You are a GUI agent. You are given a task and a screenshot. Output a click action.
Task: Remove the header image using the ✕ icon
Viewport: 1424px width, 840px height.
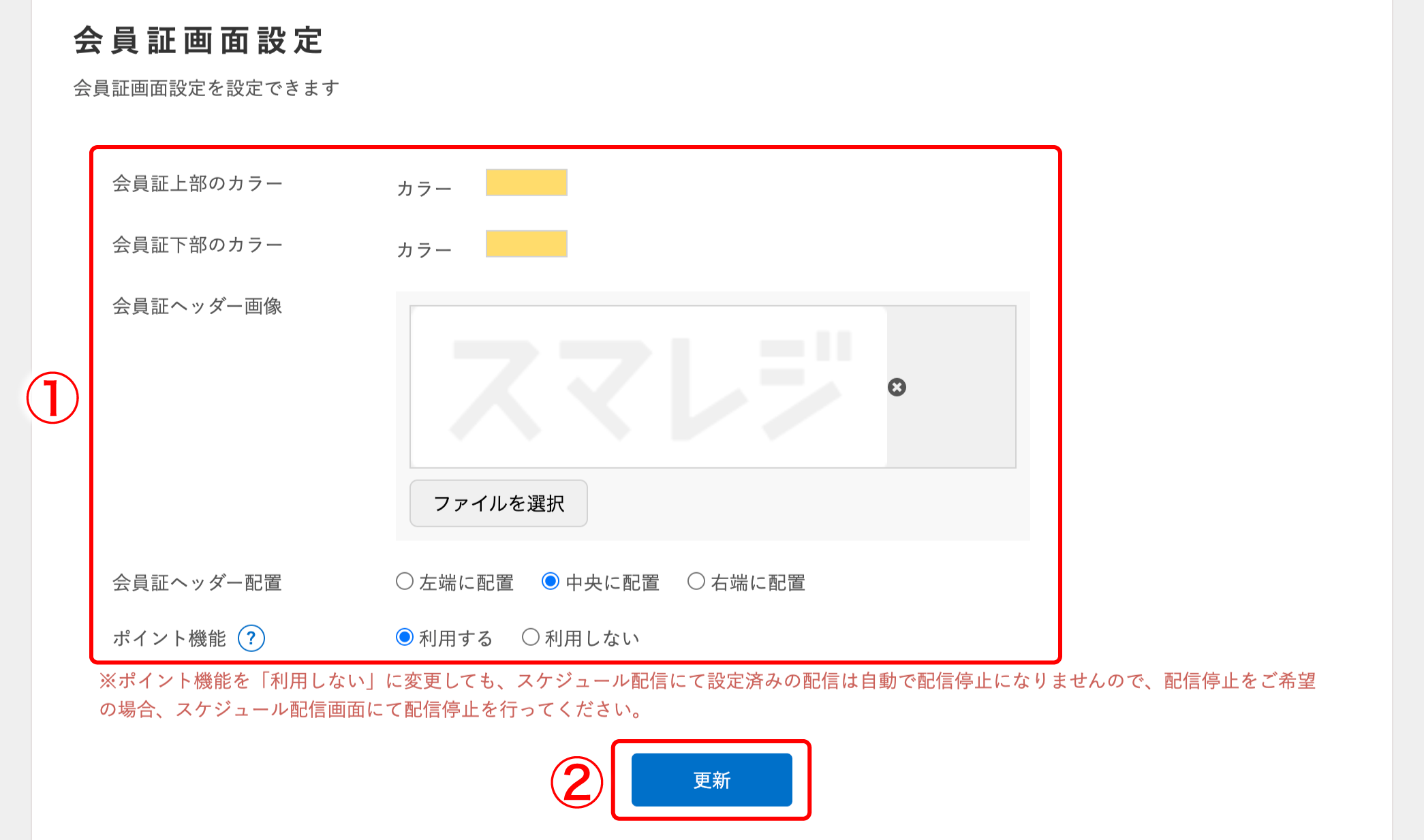(x=897, y=388)
